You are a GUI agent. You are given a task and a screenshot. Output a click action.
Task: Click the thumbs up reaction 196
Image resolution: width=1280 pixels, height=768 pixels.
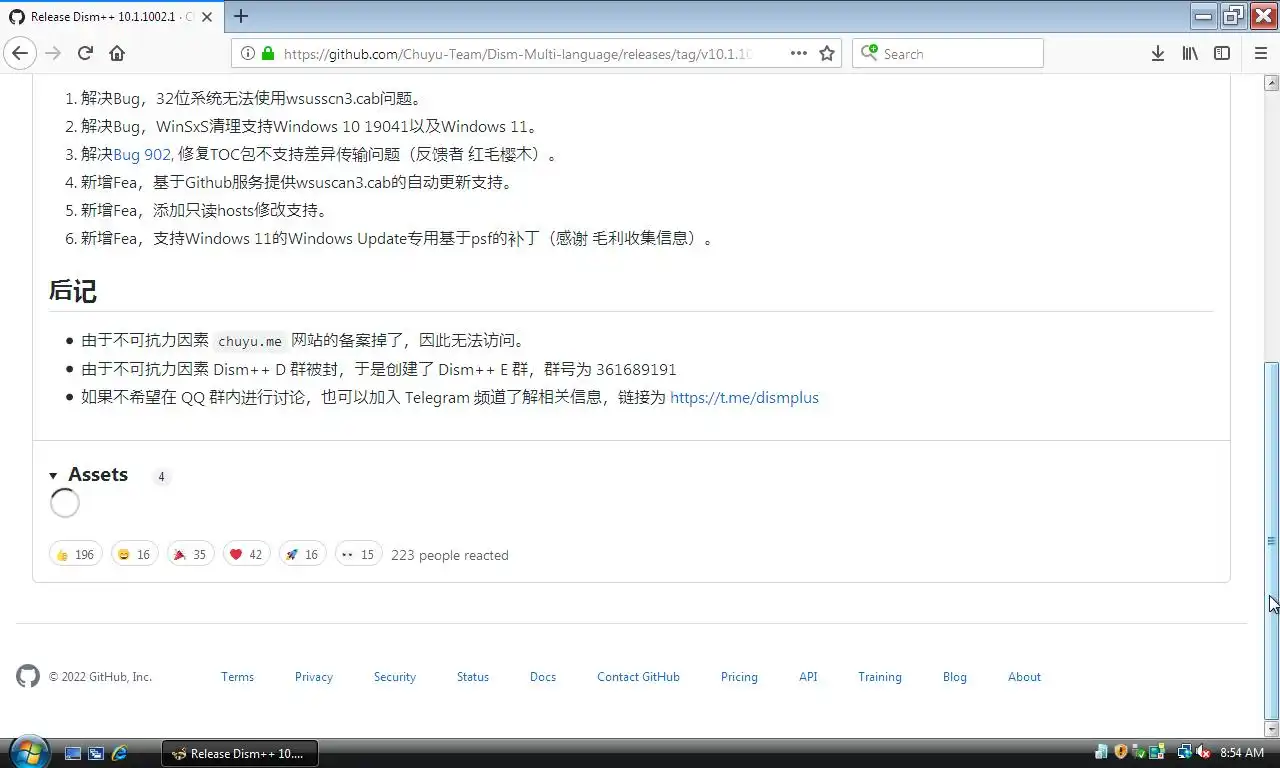(76, 554)
